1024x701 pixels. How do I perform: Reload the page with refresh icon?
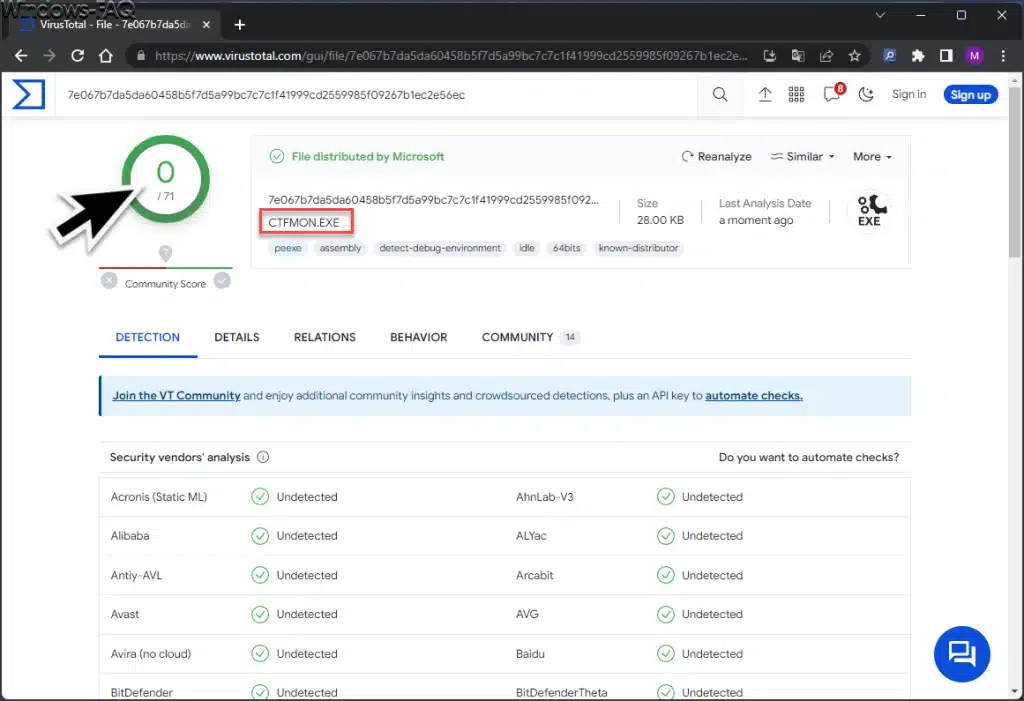(x=77, y=56)
